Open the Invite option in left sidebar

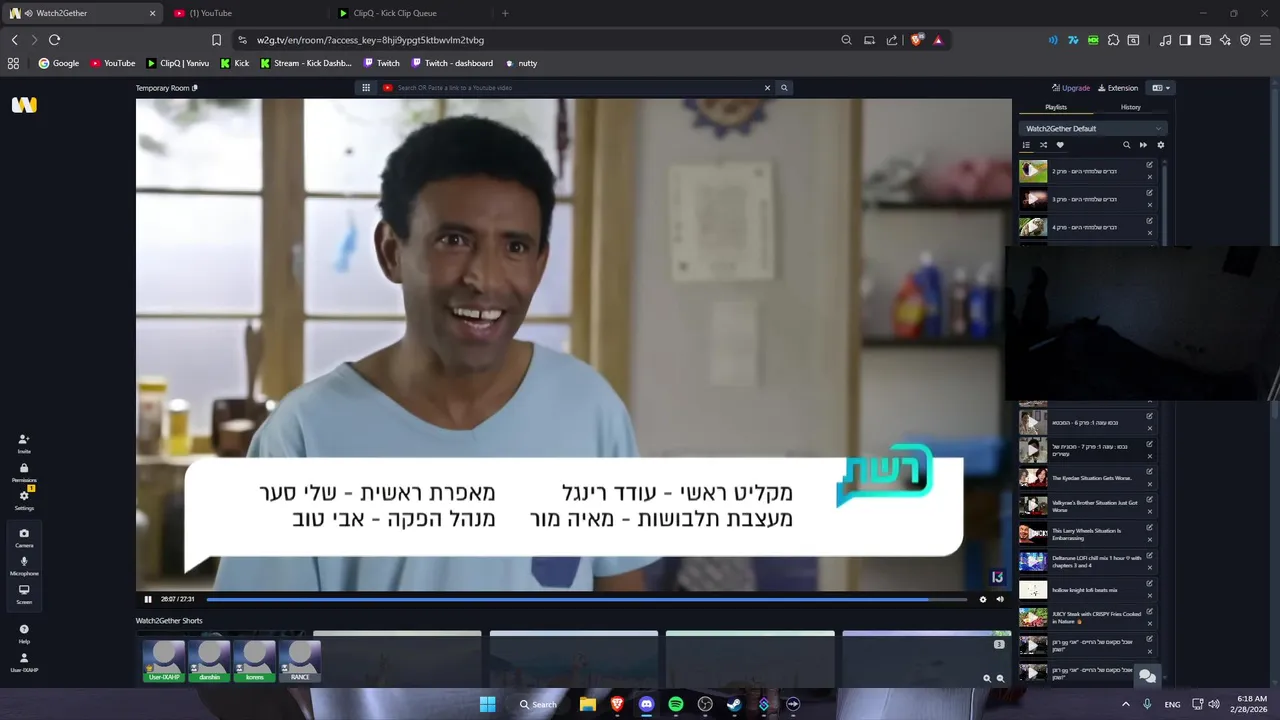[24, 443]
